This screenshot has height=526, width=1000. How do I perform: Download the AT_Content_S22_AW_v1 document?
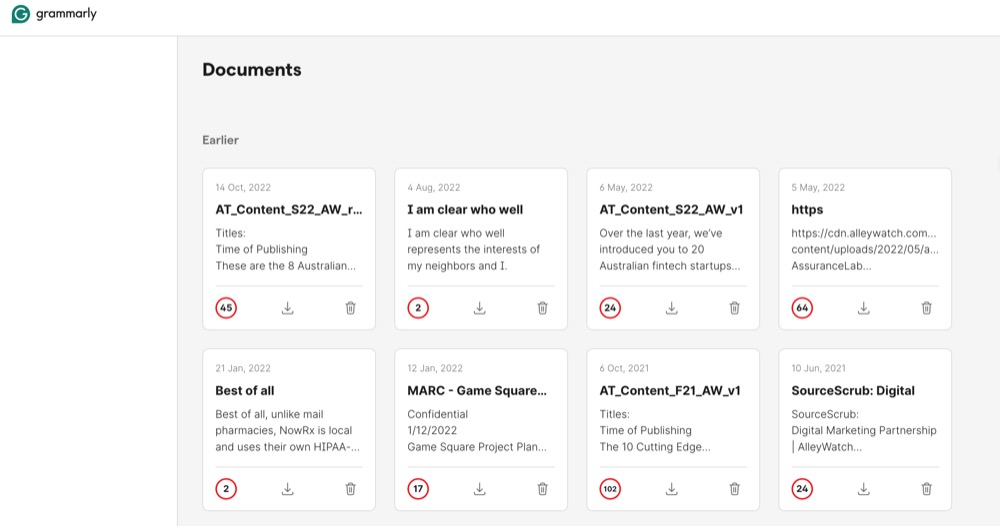[672, 308]
